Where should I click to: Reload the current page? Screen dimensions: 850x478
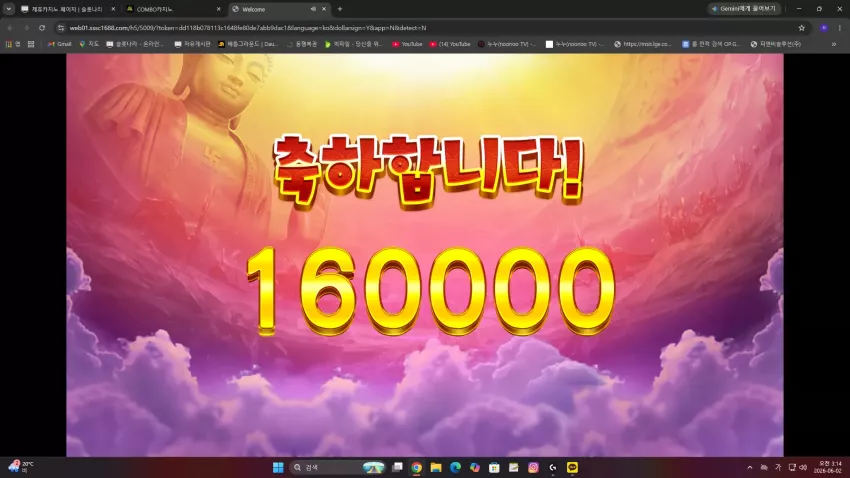point(42,28)
